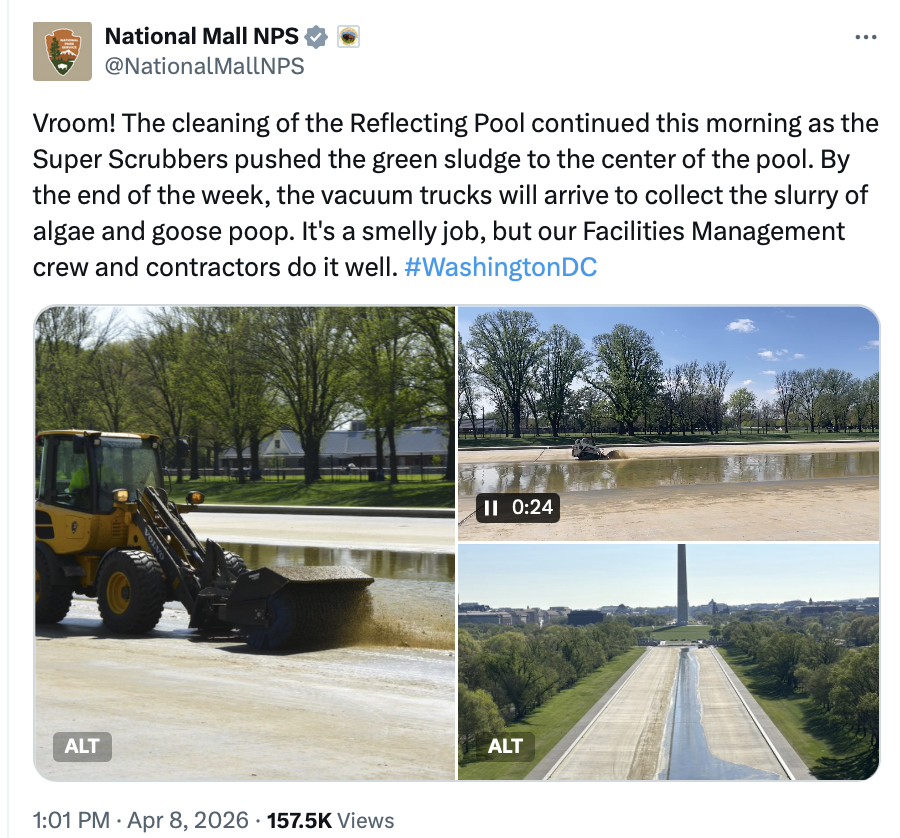The width and height of the screenshot is (900, 838).
Task: Click the government affiliation badge icon
Action: [348, 37]
